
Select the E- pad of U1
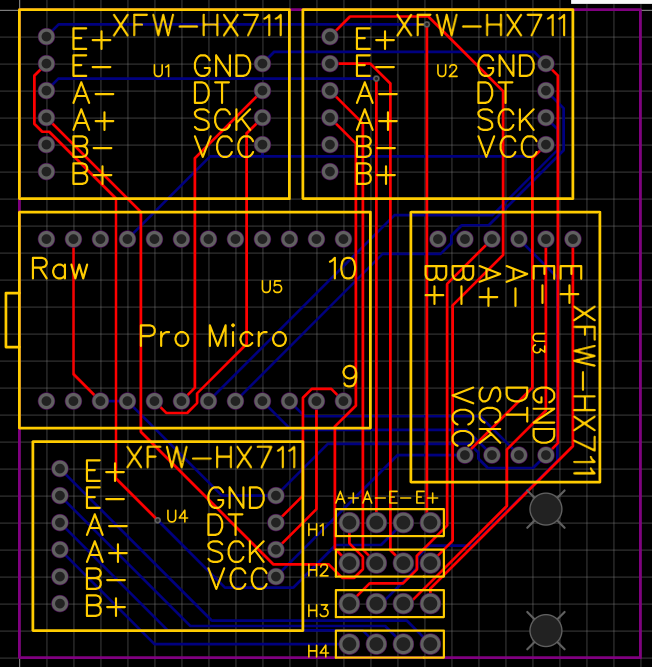coord(46,64)
